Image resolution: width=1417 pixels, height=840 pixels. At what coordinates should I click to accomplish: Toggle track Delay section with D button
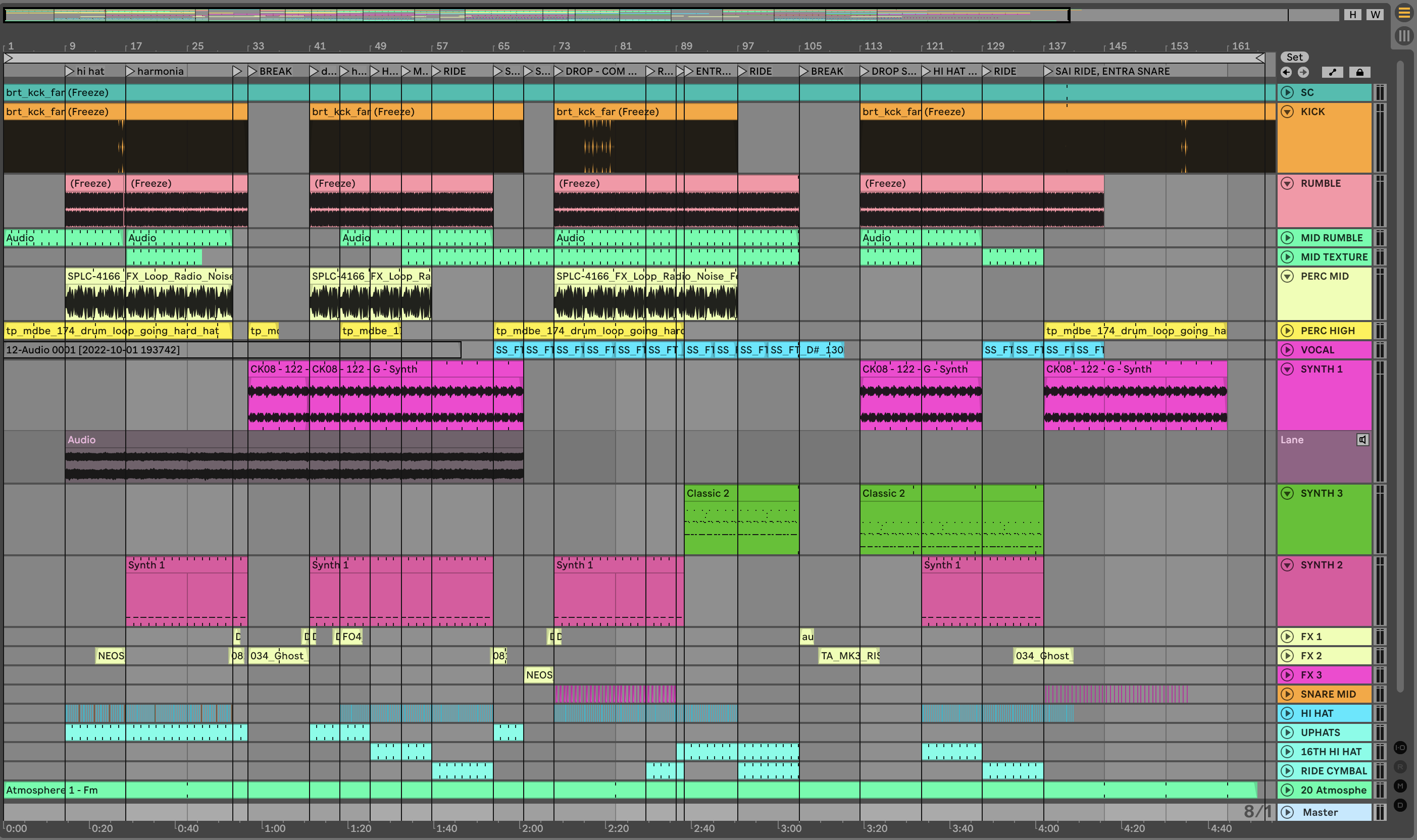tap(1400, 805)
